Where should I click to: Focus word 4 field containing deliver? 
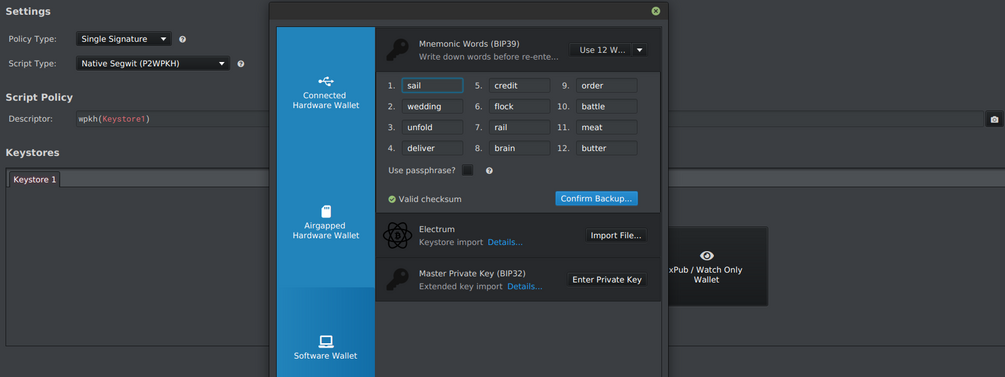(433, 148)
